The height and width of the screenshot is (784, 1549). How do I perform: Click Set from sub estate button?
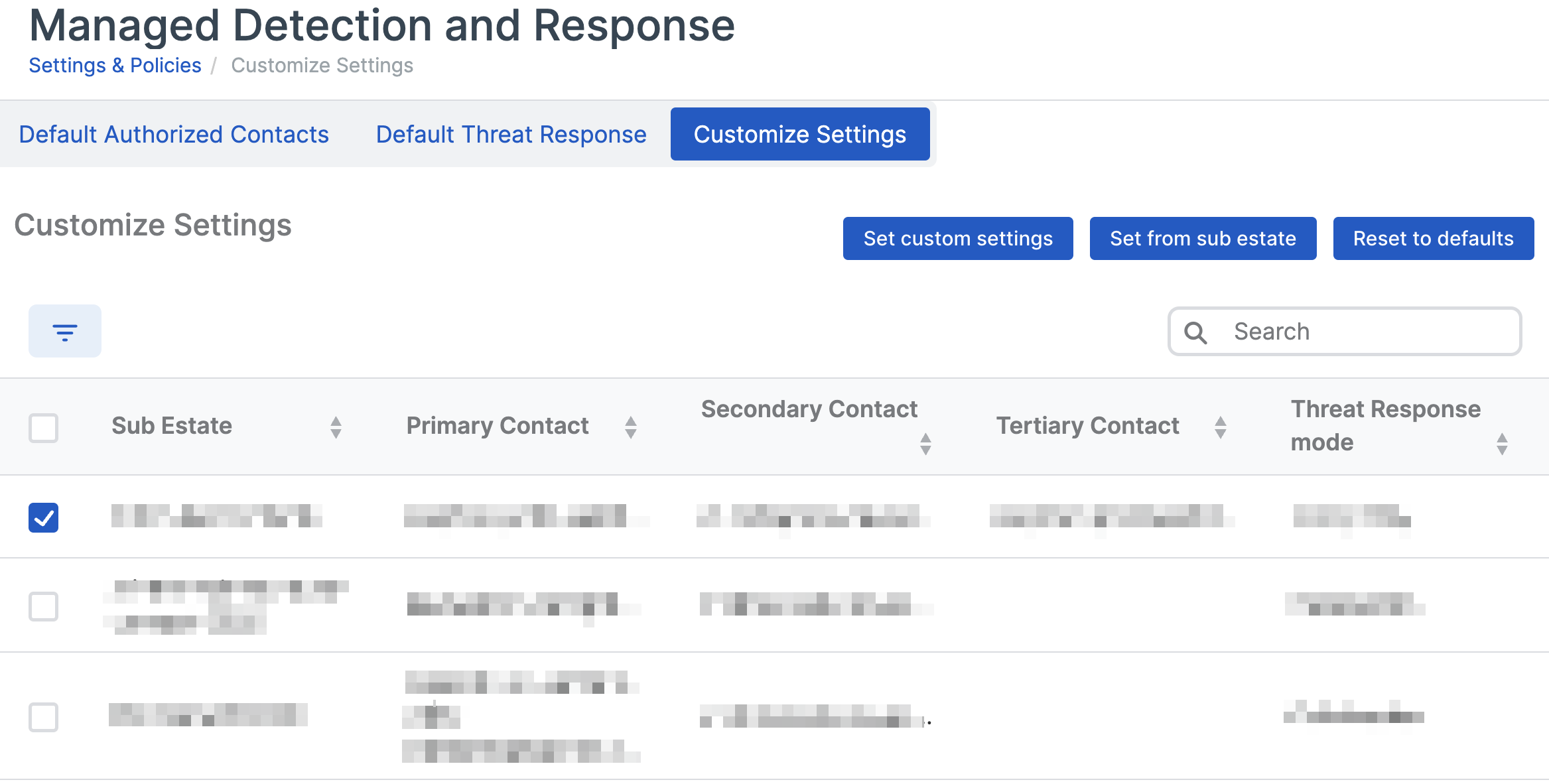1202,238
